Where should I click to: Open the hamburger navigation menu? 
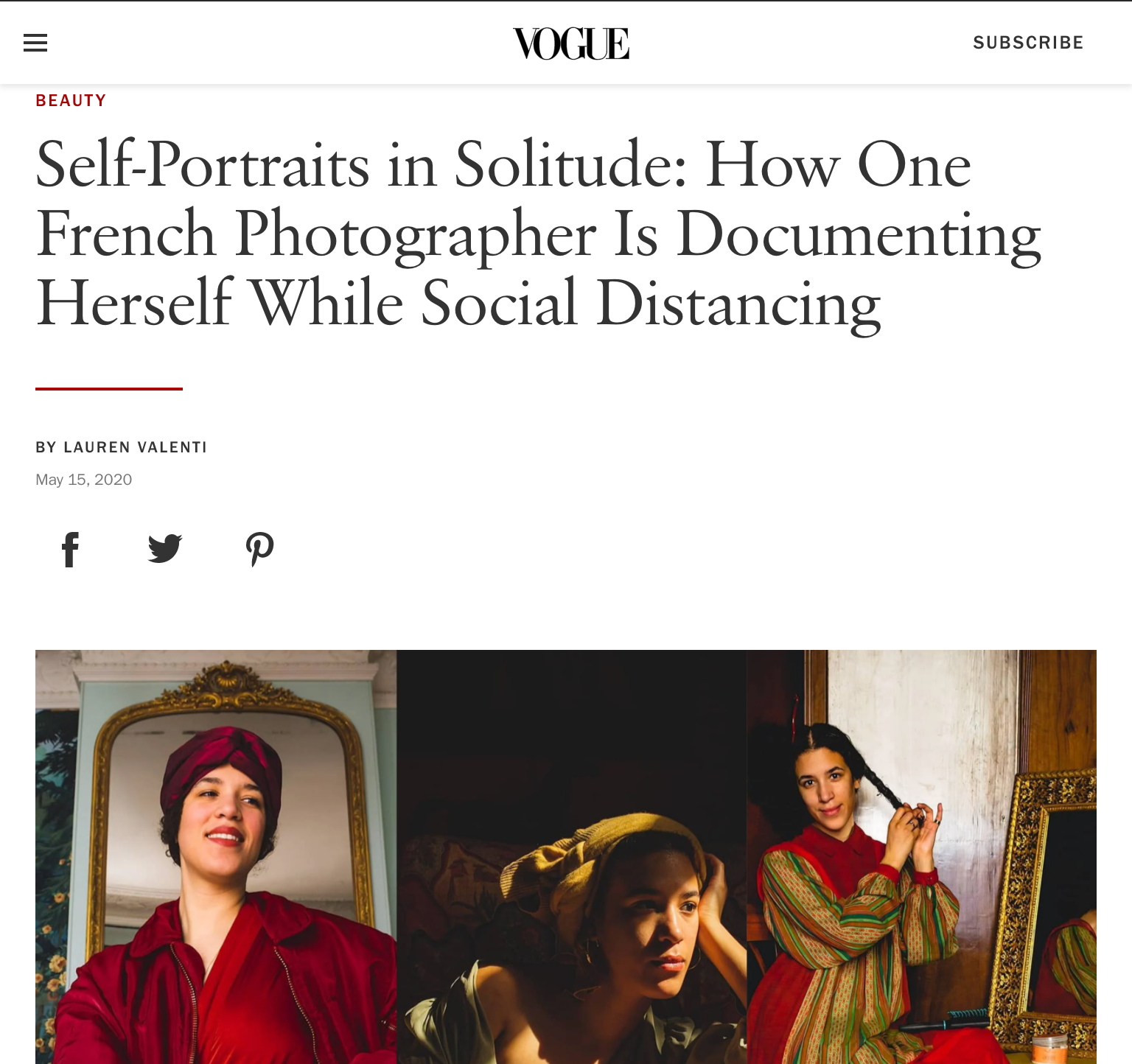pos(35,43)
